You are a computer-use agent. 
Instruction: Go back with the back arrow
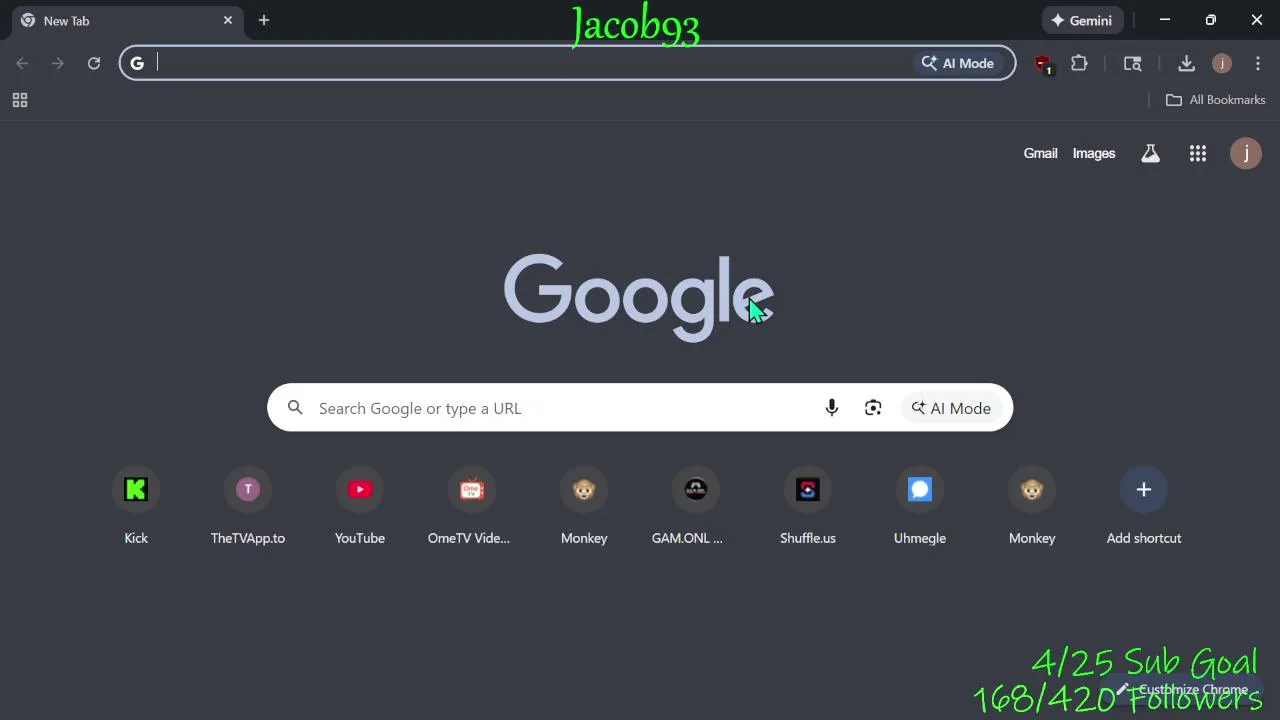22,63
